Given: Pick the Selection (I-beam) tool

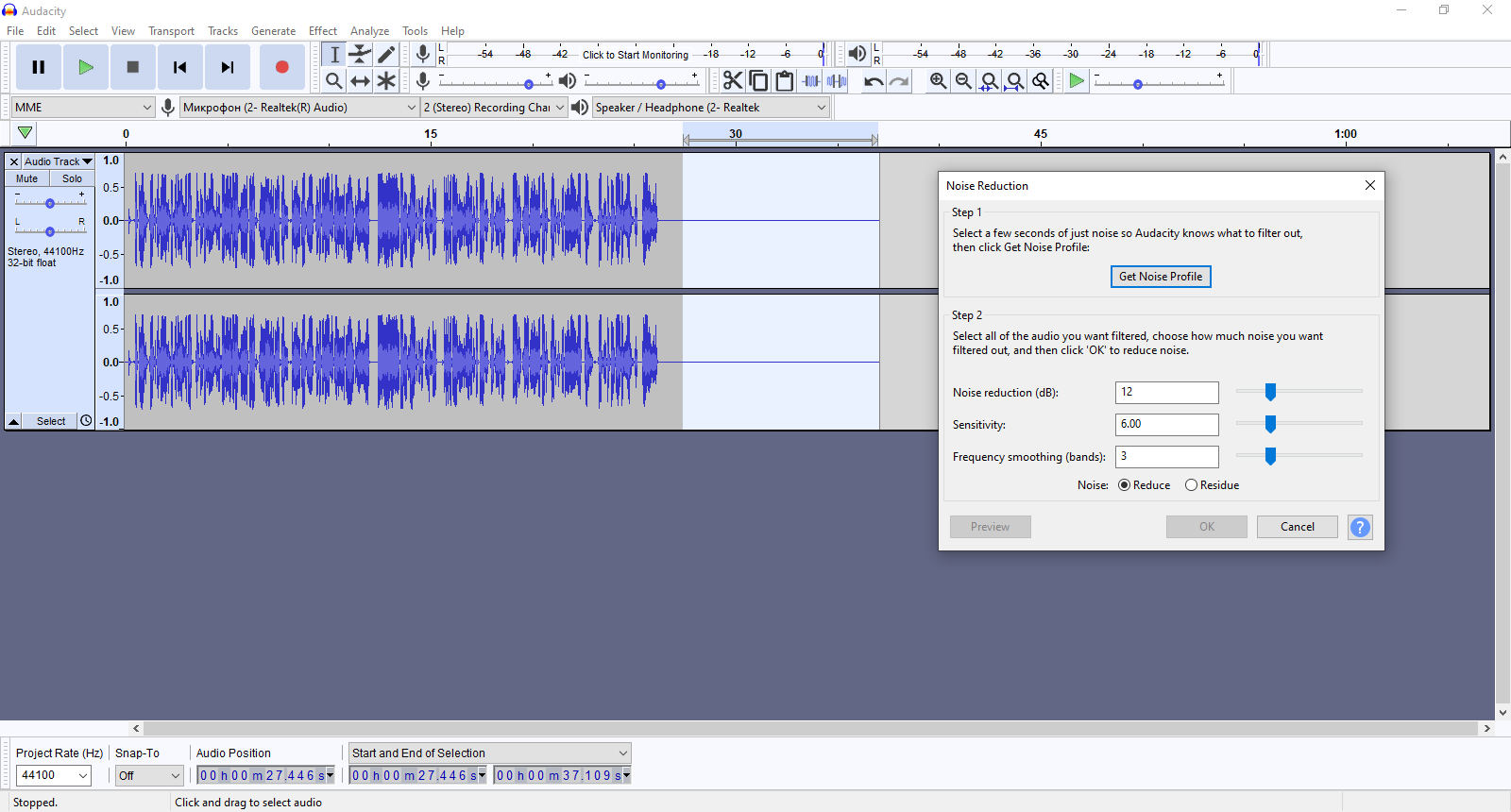Looking at the screenshot, I should (334, 55).
